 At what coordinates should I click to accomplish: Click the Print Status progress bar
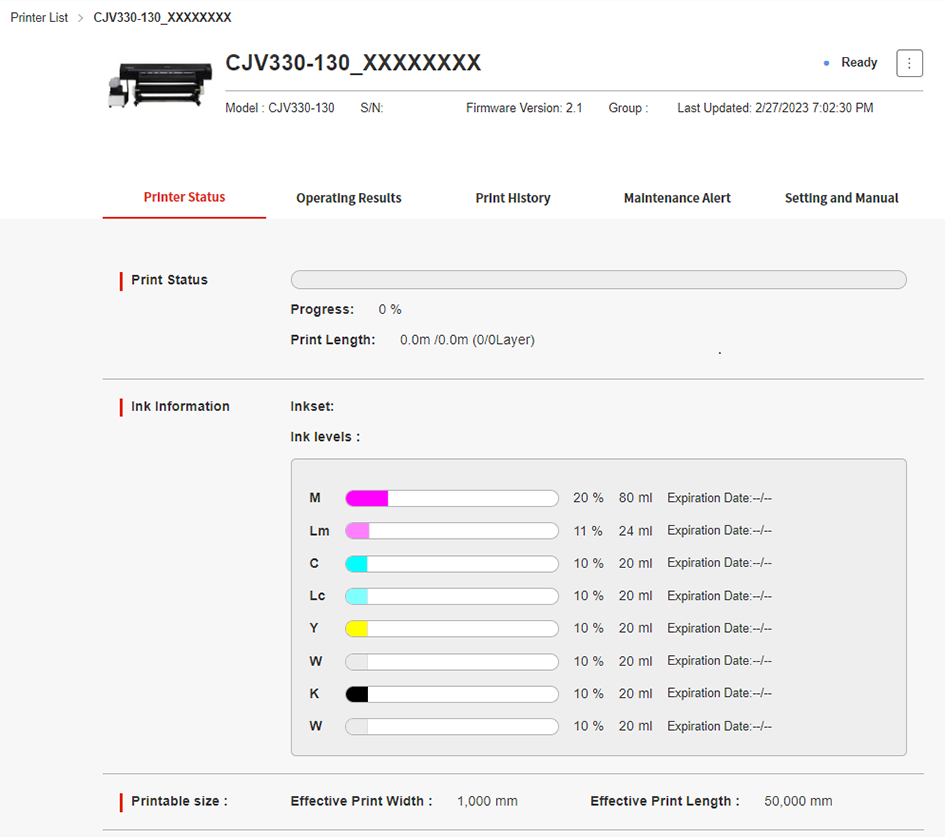[x=598, y=280]
